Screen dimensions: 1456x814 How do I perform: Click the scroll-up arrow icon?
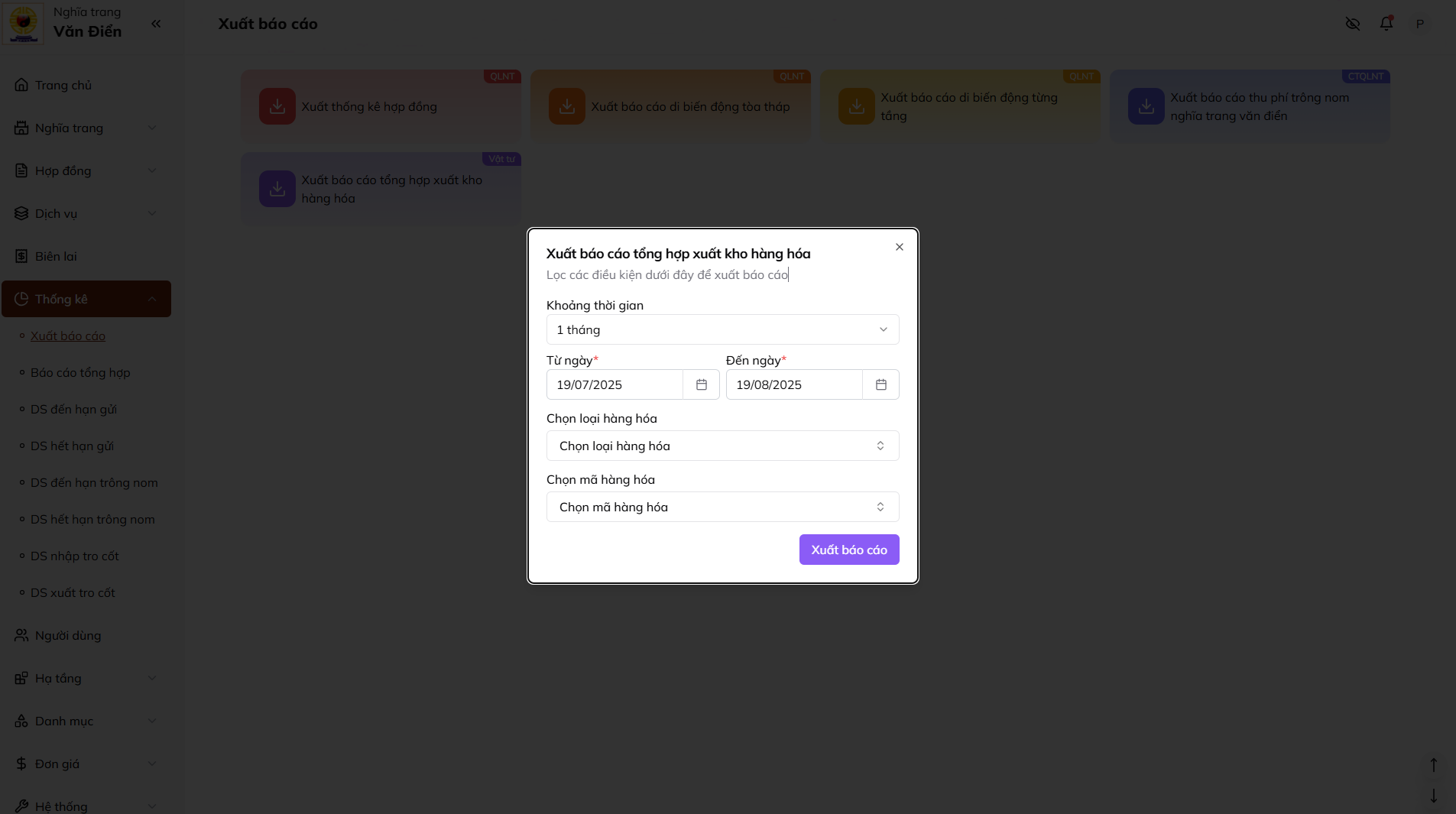(1433, 764)
